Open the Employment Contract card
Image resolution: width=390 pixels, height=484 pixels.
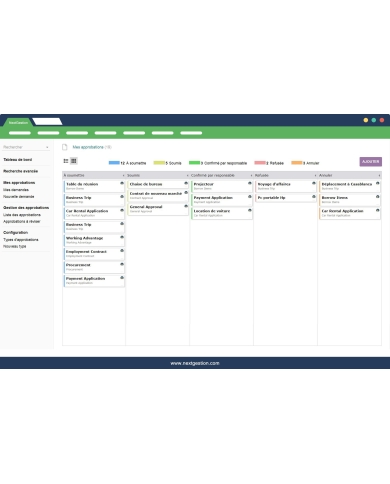[x=94, y=254]
